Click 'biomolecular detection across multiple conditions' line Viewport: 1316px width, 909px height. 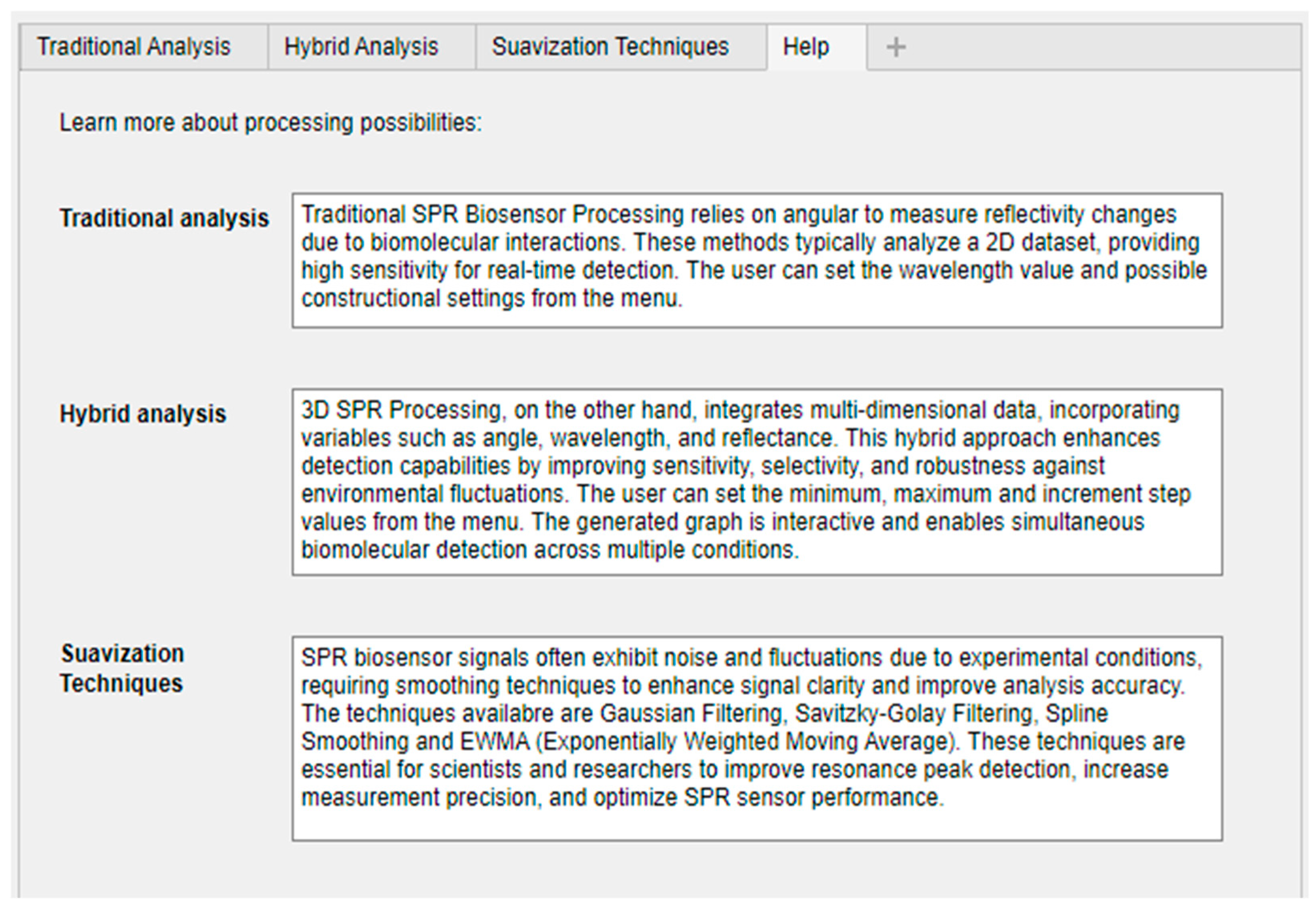tap(549, 550)
